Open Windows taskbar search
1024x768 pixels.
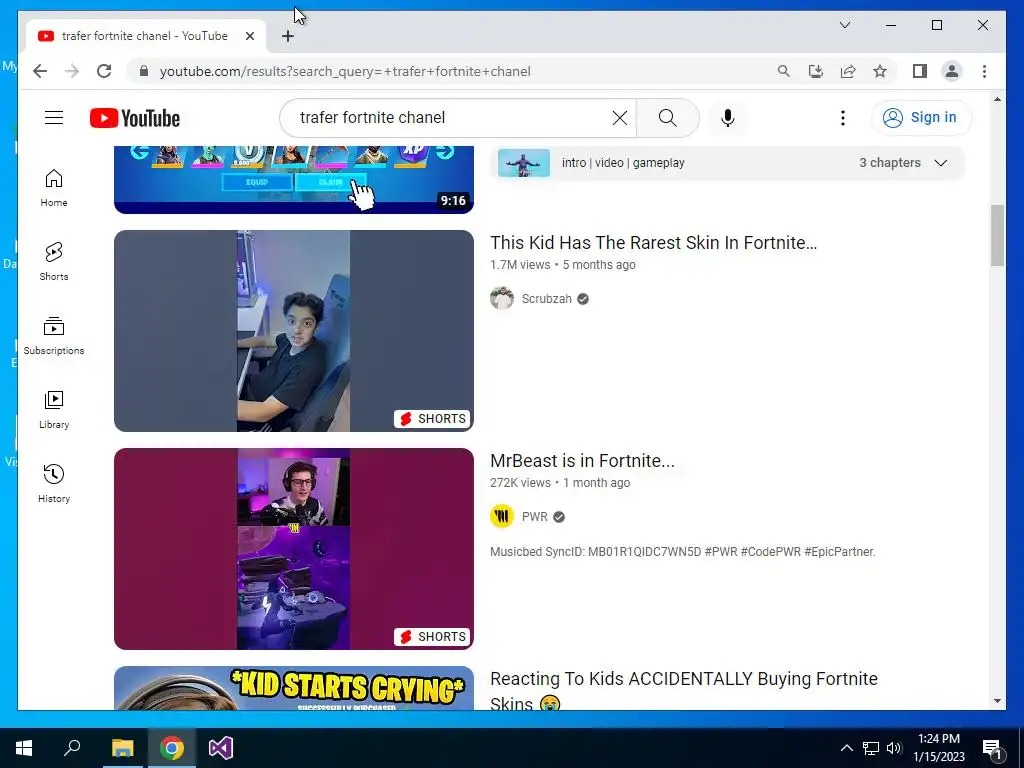(x=72, y=748)
